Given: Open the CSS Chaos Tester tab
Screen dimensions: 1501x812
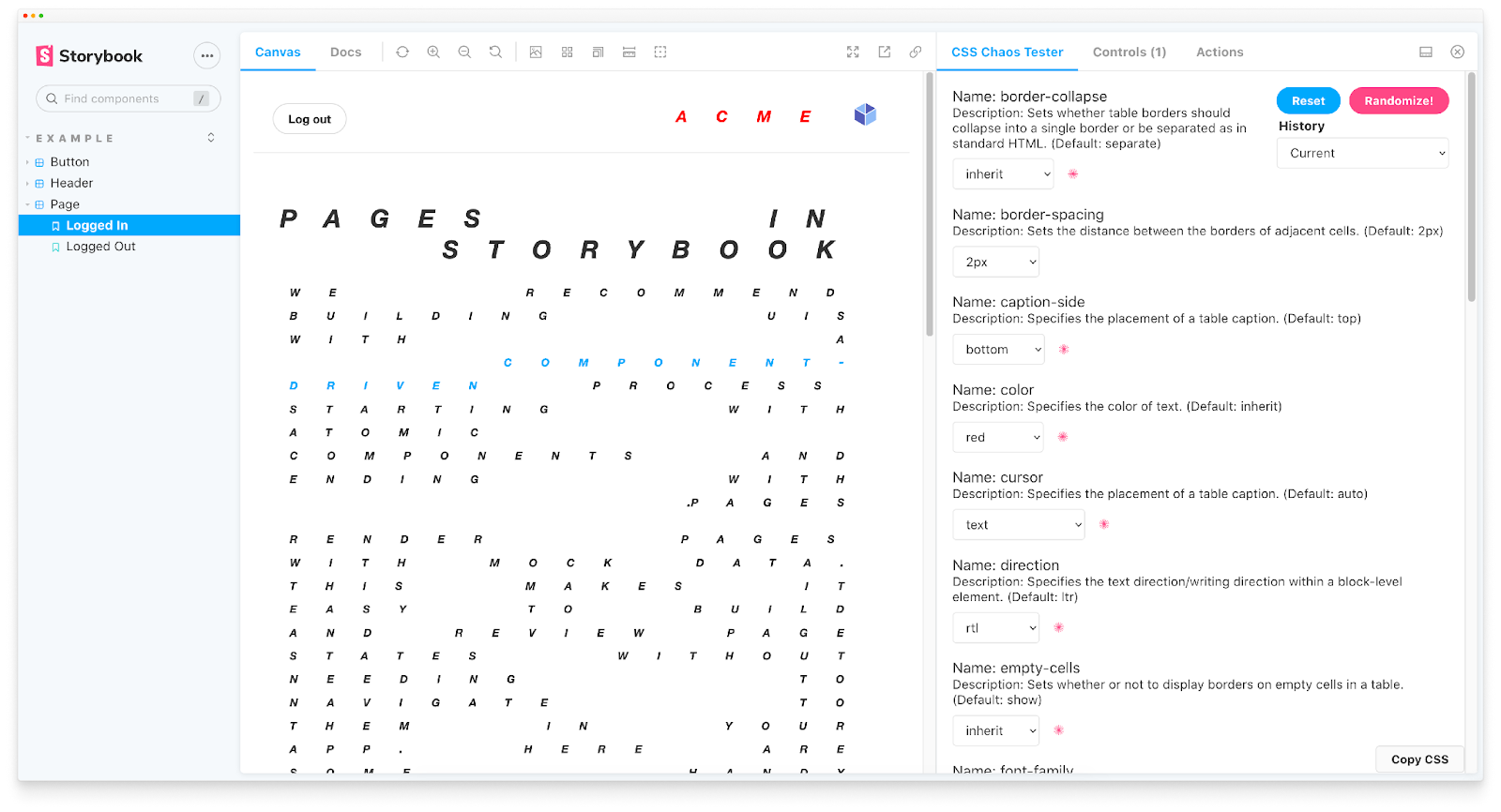Looking at the screenshot, I should click(1008, 53).
